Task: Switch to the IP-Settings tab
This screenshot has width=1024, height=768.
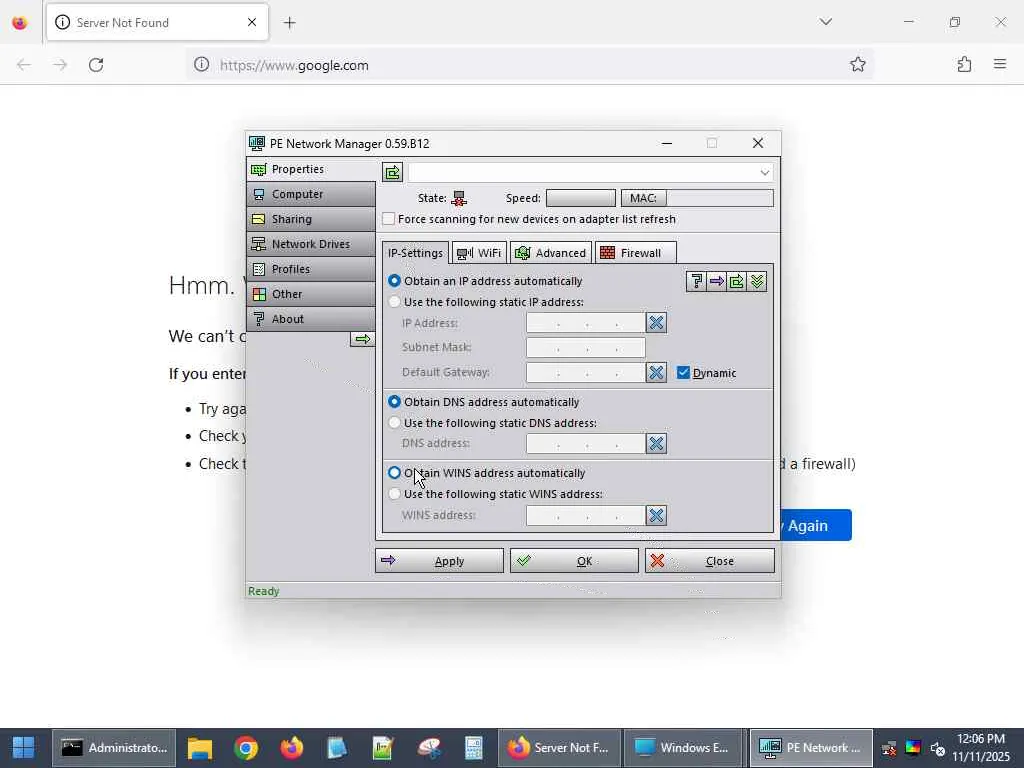Action: click(415, 253)
